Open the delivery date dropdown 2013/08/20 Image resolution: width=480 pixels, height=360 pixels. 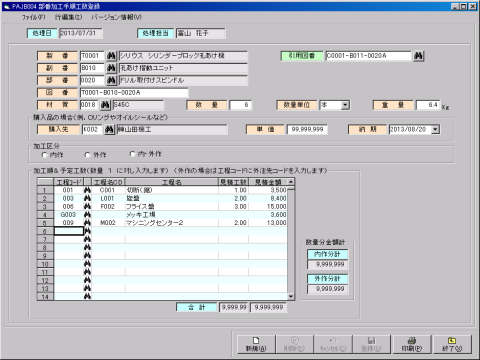(x=435, y=129)
